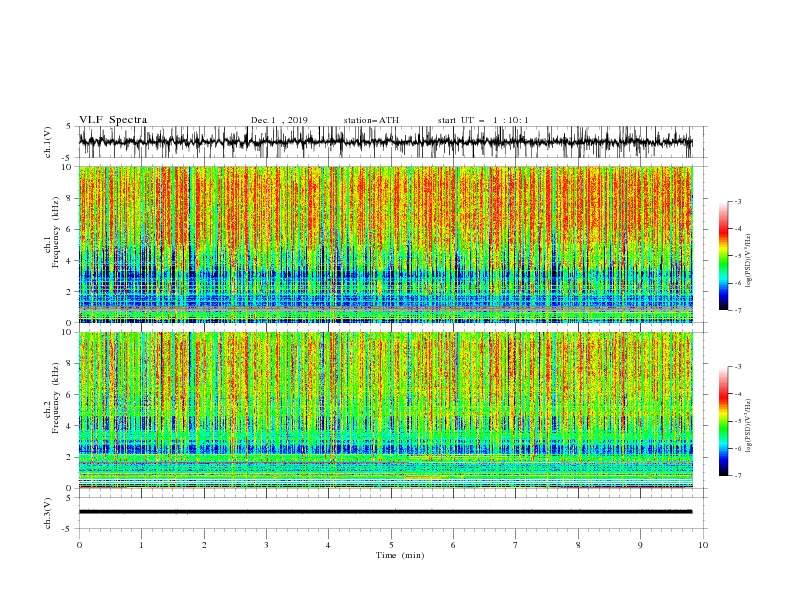This screenshot has height=612, width=792.
Task: Click the time axis tick label '9'
Action: (640, 545)
